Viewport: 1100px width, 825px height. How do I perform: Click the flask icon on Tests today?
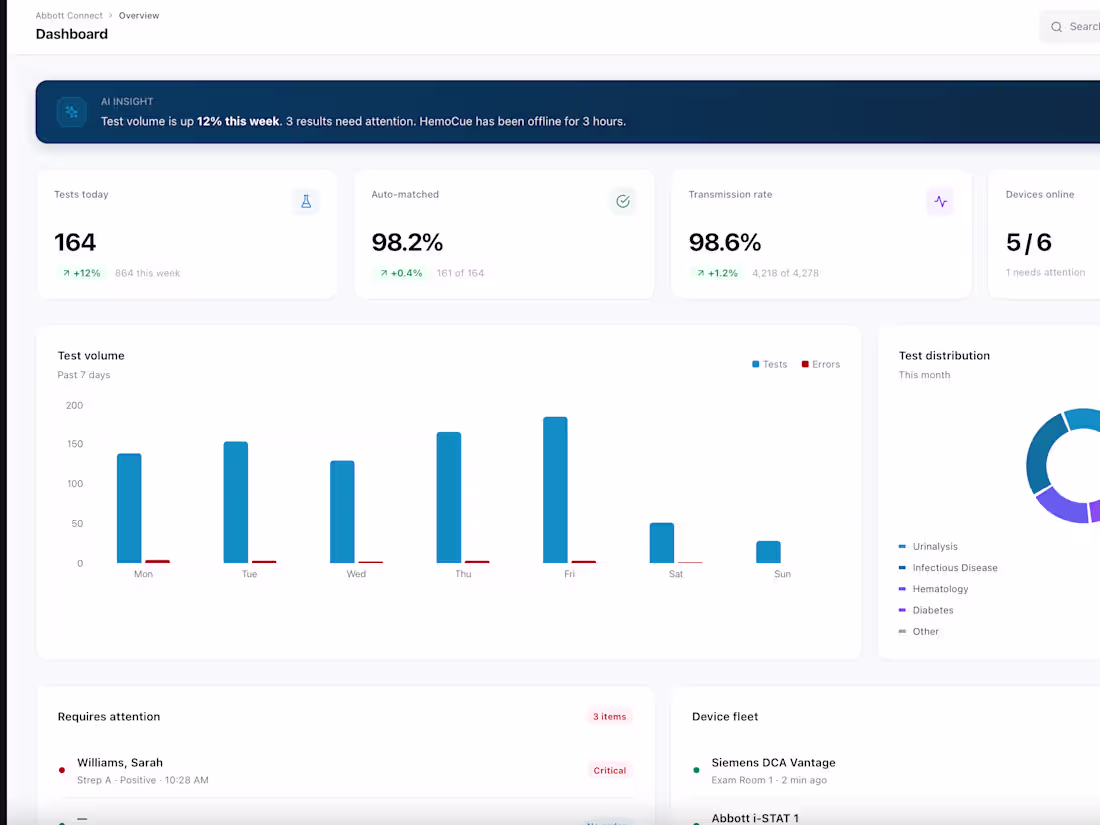(x=306, y=201)
